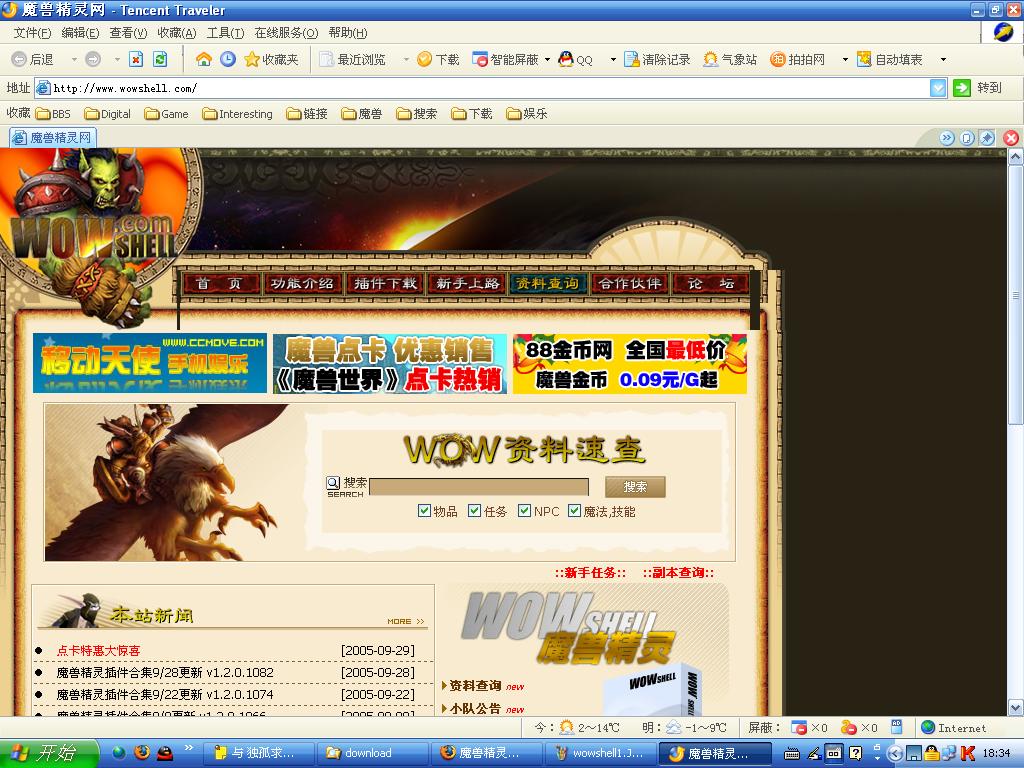Open the 插件下载 navigation link
Viewport: 1024px width, 768px height.
[x=385, y=283]
